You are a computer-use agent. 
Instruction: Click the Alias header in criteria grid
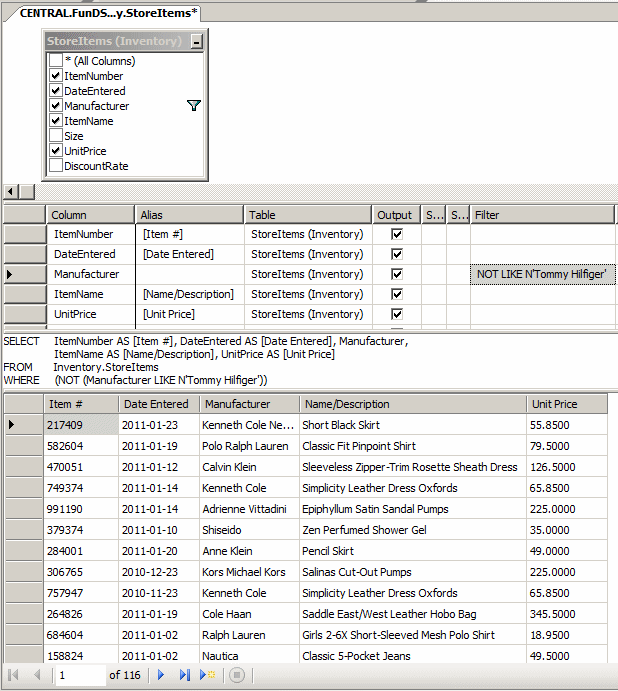pos(189,215)
